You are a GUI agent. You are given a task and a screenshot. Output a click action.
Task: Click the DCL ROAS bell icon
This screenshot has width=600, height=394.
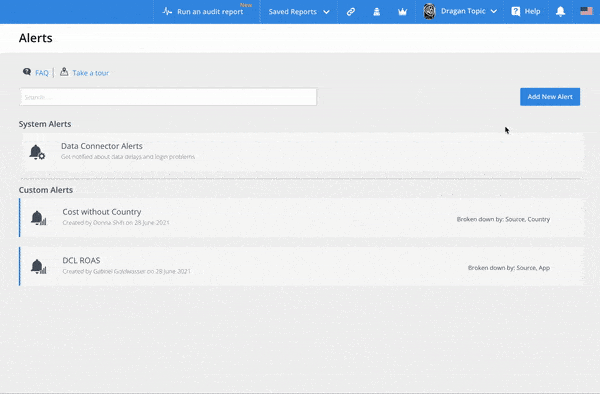pyautogui.click(x=38, y=267)
